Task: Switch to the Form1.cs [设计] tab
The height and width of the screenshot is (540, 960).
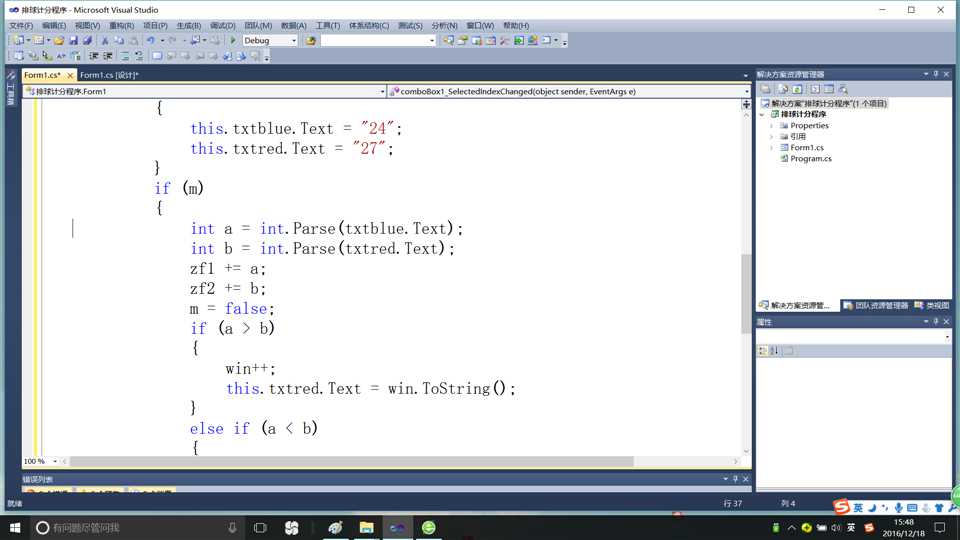Action: click(109, 75)
